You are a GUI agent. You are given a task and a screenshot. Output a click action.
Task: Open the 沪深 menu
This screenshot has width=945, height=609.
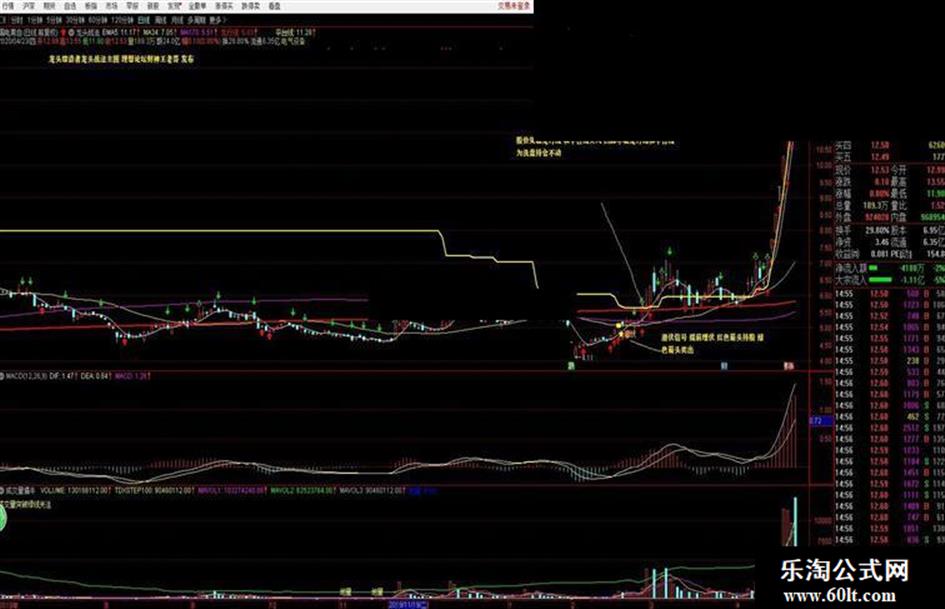click(29, 6)
